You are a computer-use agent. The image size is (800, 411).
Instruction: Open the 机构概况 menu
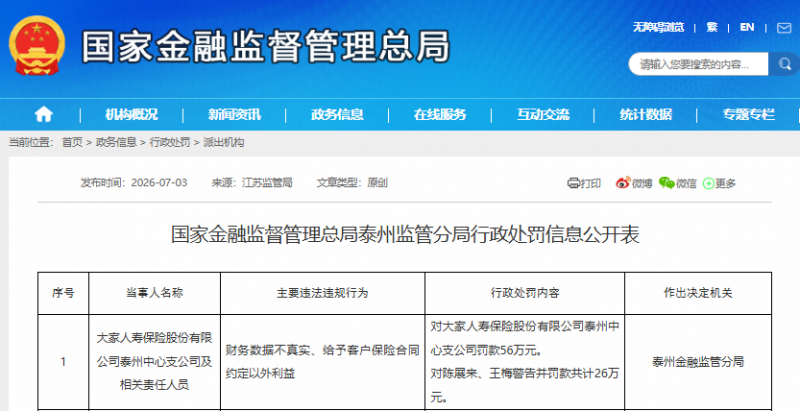pyautogui.click(x=132, y=114)
